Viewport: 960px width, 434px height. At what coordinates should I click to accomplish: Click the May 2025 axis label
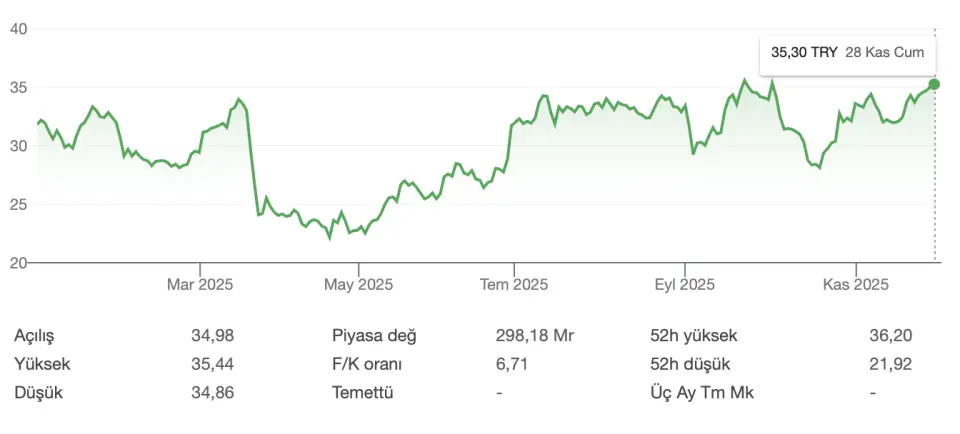359,285
